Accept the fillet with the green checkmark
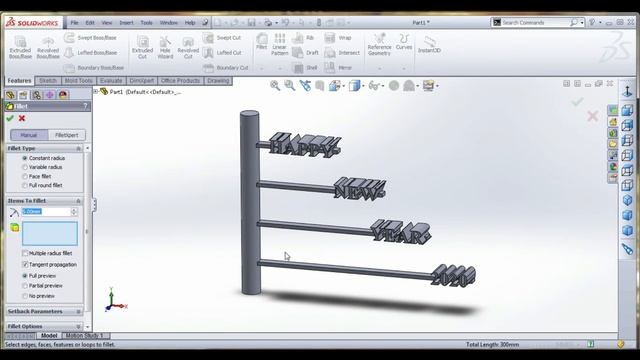This screenshot has width=640, height=360. coord(10,118)
